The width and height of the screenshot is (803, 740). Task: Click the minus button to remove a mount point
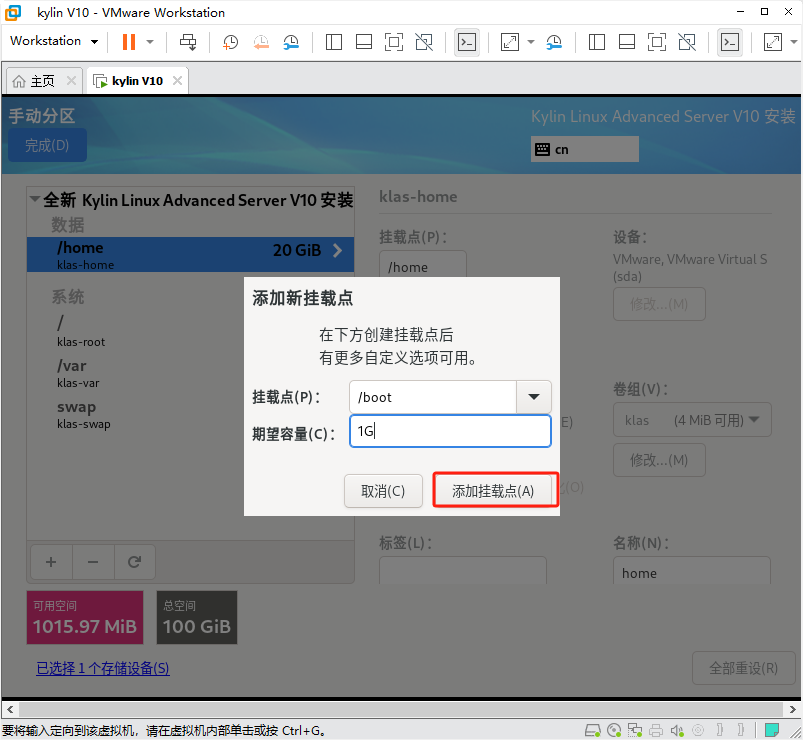[93, 562]
